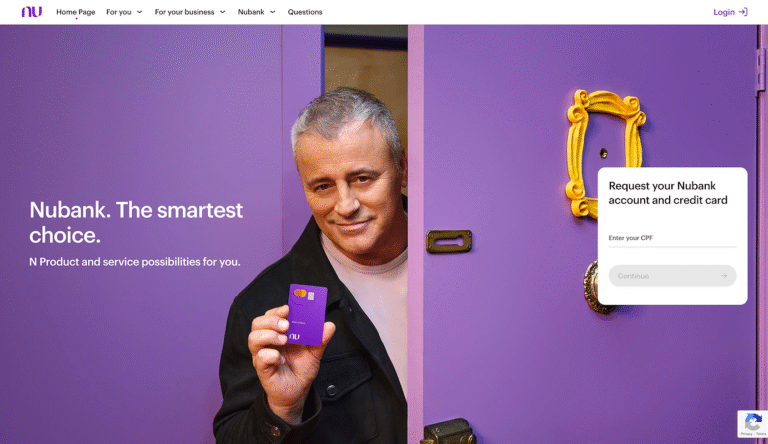The height and width of the screenshot is (444, 768).
Task: Open the reCAPTCHA Privacy link
Action: 747,434
